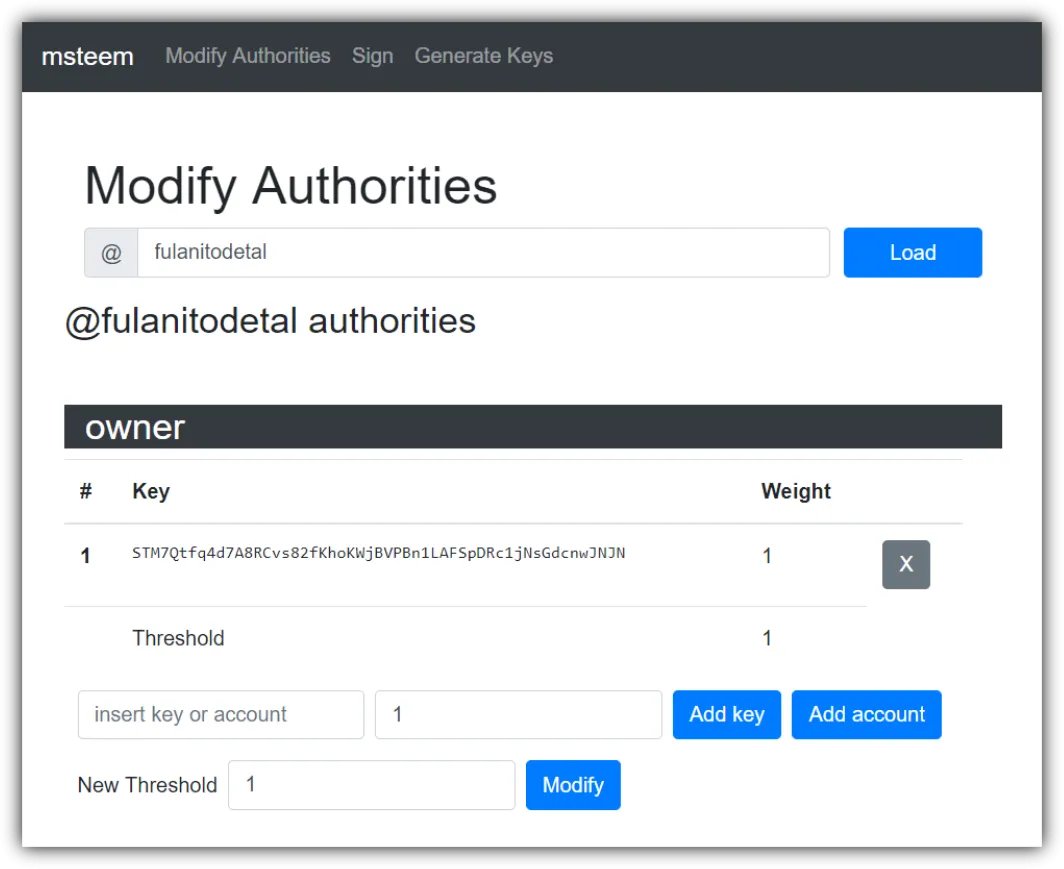
Task: Select the STM7Qtfq4d7A8R... owner key text
Action: (379, 553)
